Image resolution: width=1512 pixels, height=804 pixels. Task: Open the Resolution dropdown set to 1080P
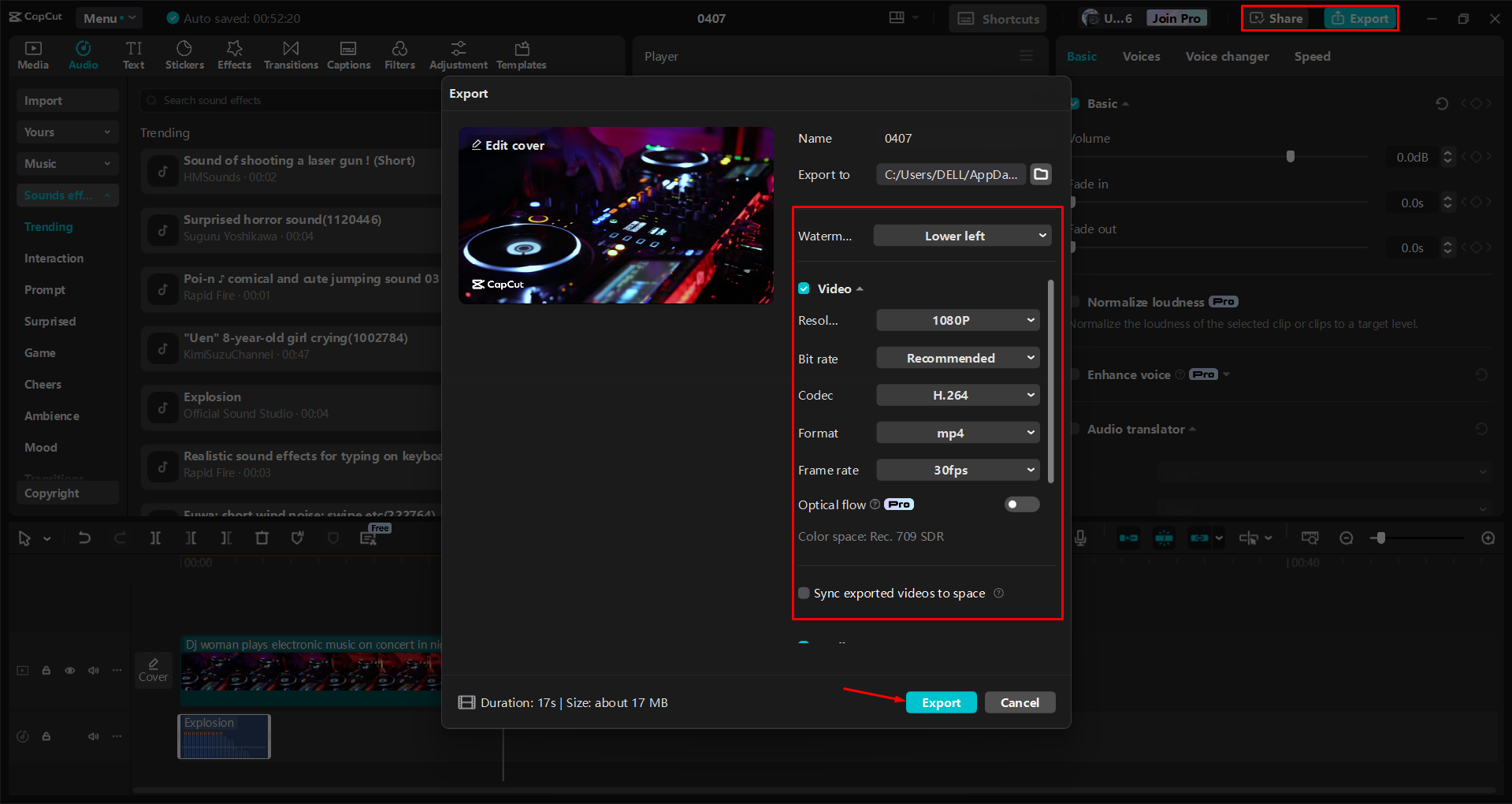click(957, 320)
